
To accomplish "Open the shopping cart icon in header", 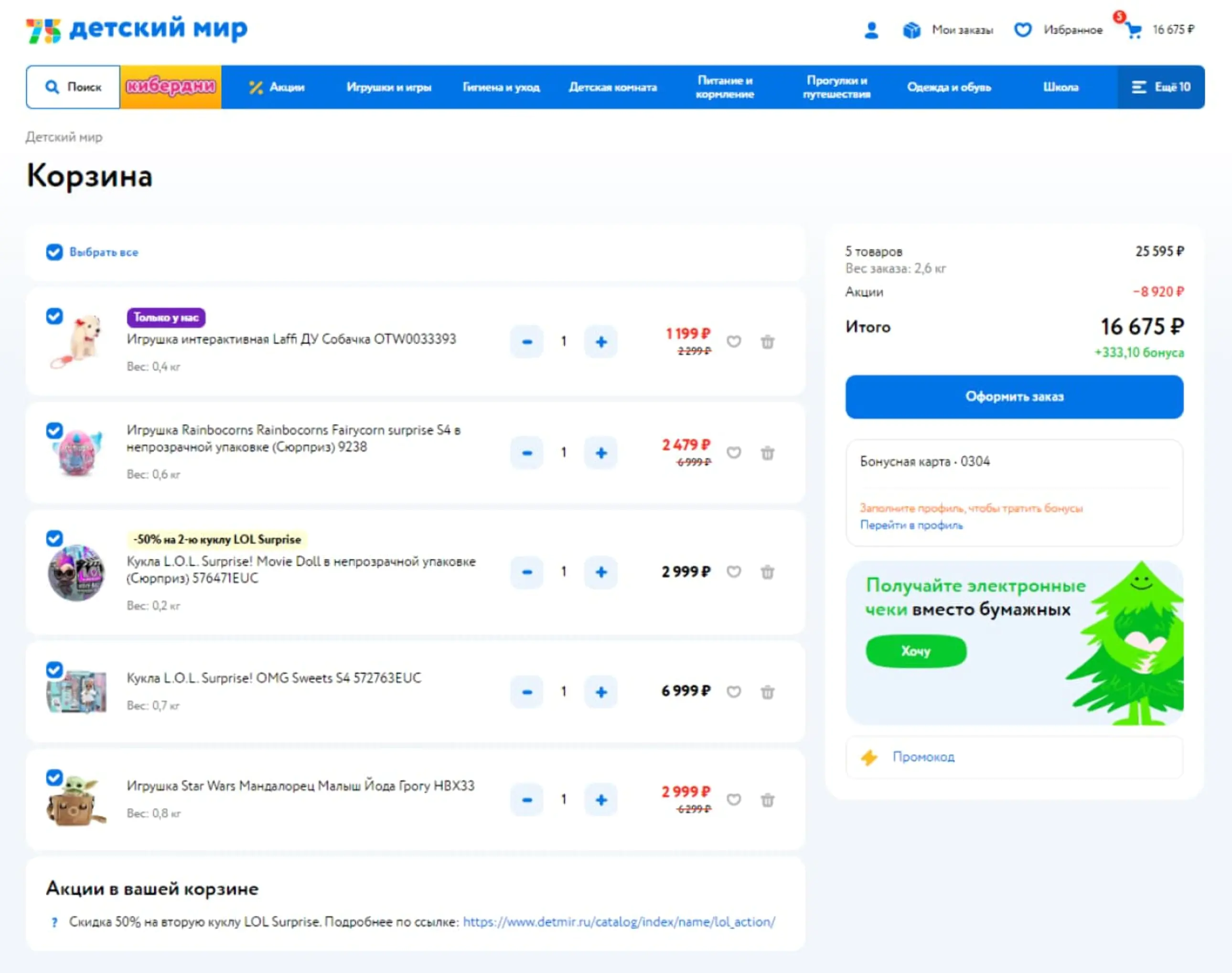I will tap(1134, 30).
